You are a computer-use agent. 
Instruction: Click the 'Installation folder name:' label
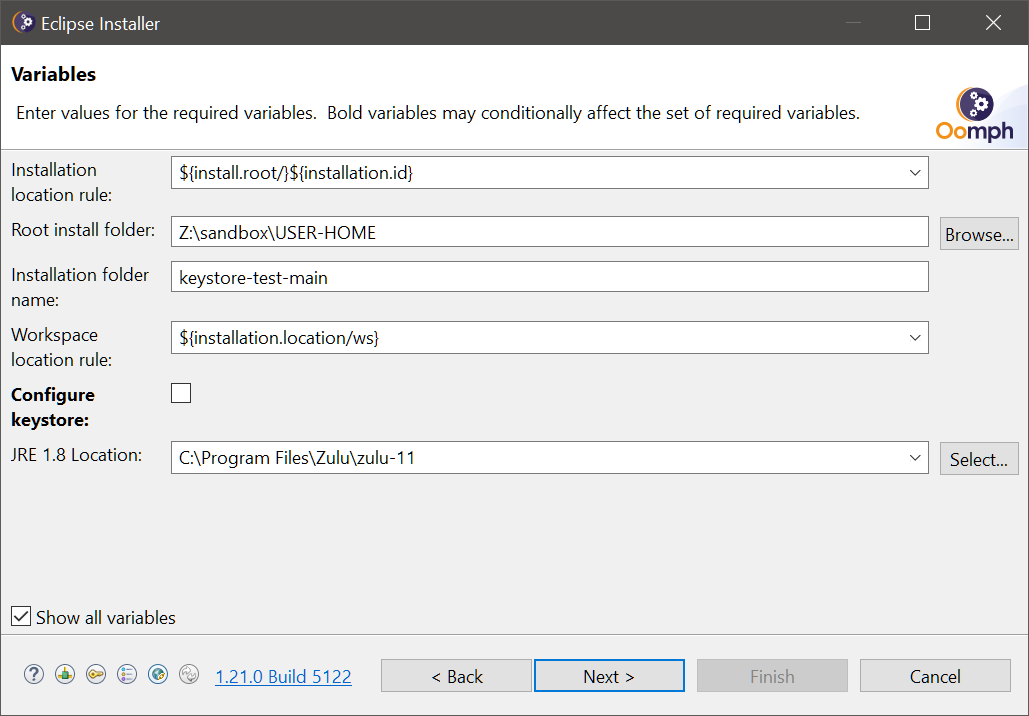click(x=80, y=287)
